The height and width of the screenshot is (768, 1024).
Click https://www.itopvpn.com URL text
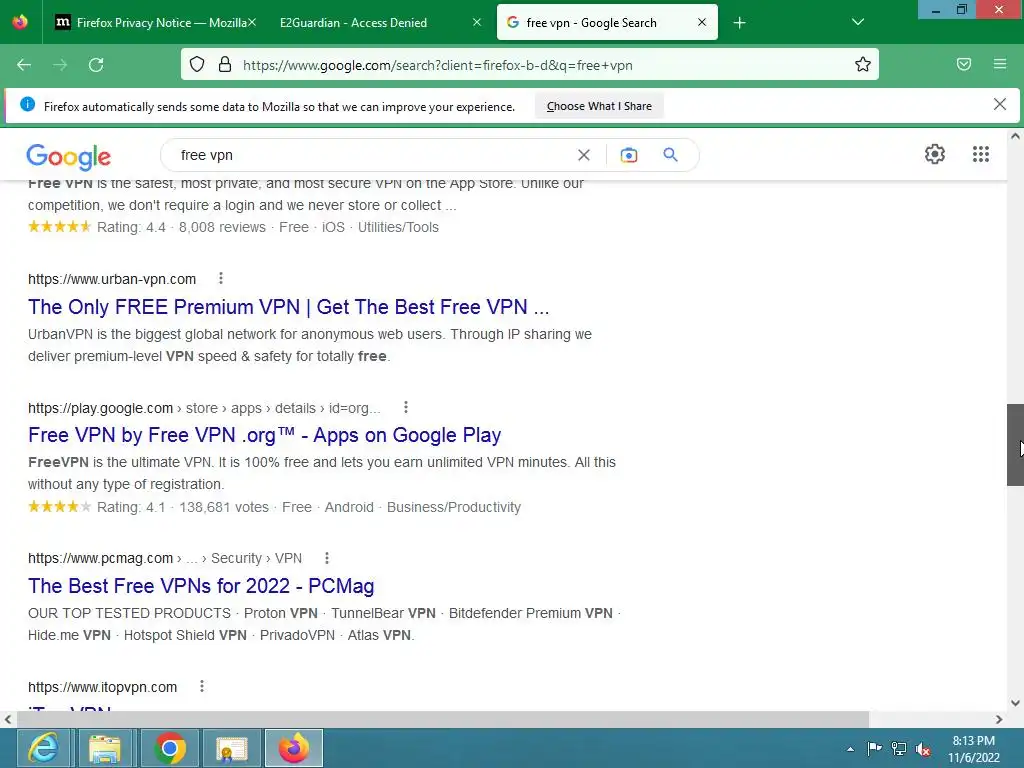tap(103, 687)
